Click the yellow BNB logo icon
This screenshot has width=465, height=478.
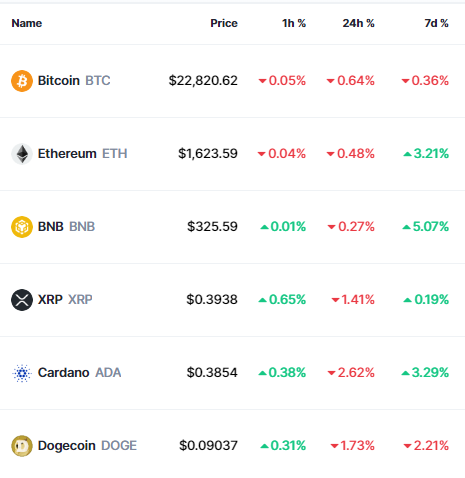(22, 227)
